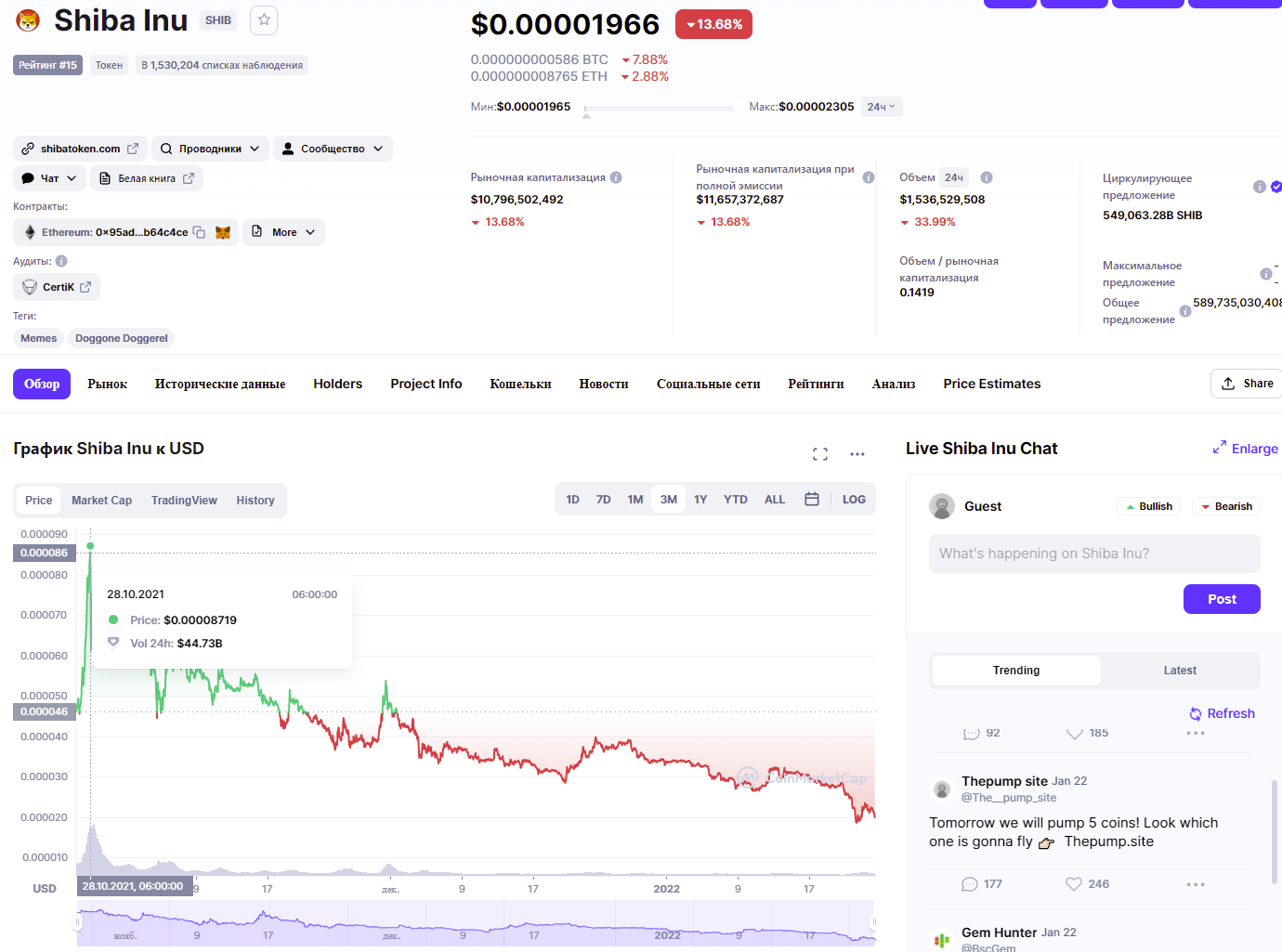Open fullscreen chart view
Image resolution: width=1282 pixels, height=952 pixels.
point(820,454)
